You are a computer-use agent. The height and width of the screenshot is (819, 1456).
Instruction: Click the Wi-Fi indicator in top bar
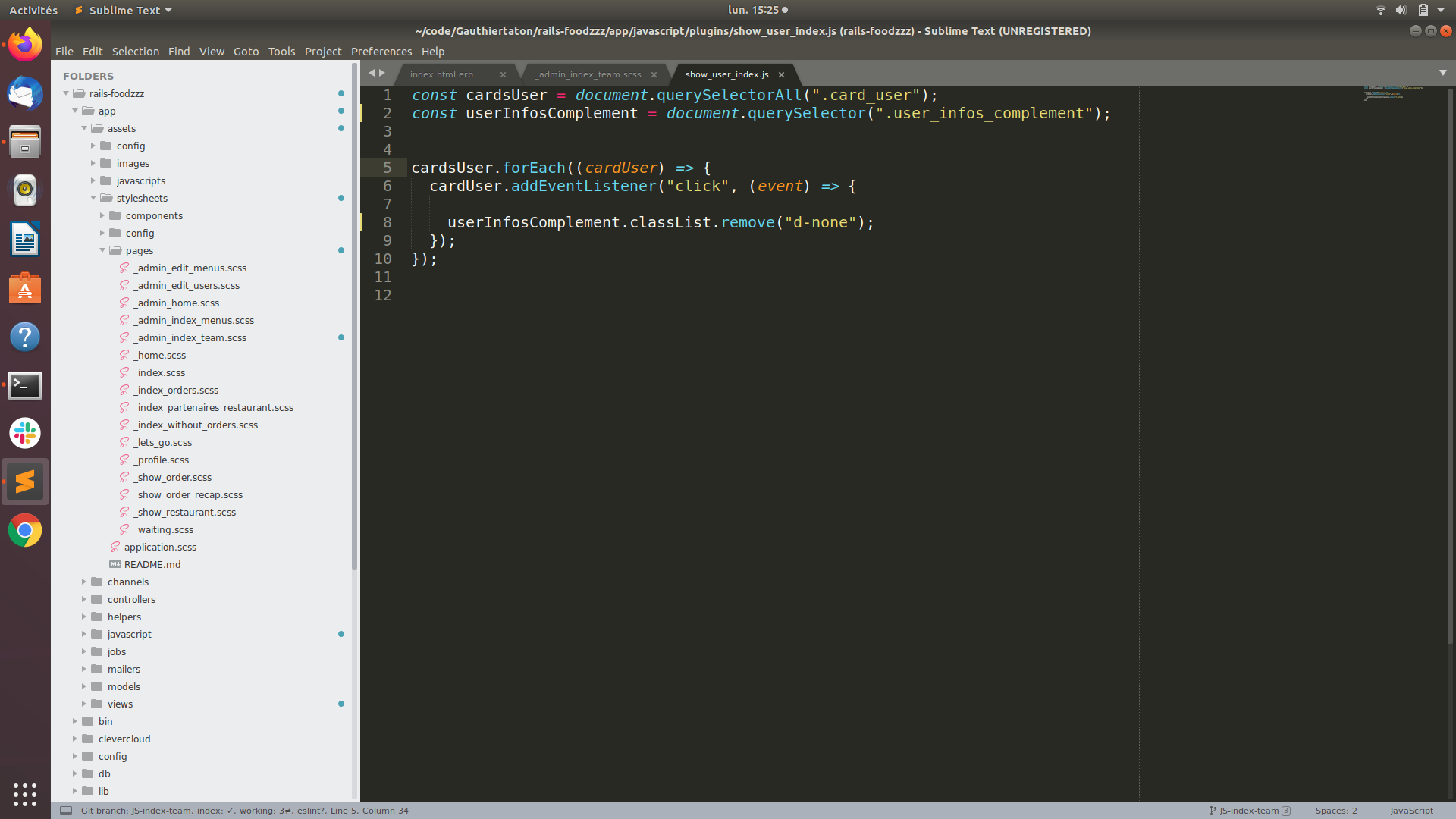1380,10
